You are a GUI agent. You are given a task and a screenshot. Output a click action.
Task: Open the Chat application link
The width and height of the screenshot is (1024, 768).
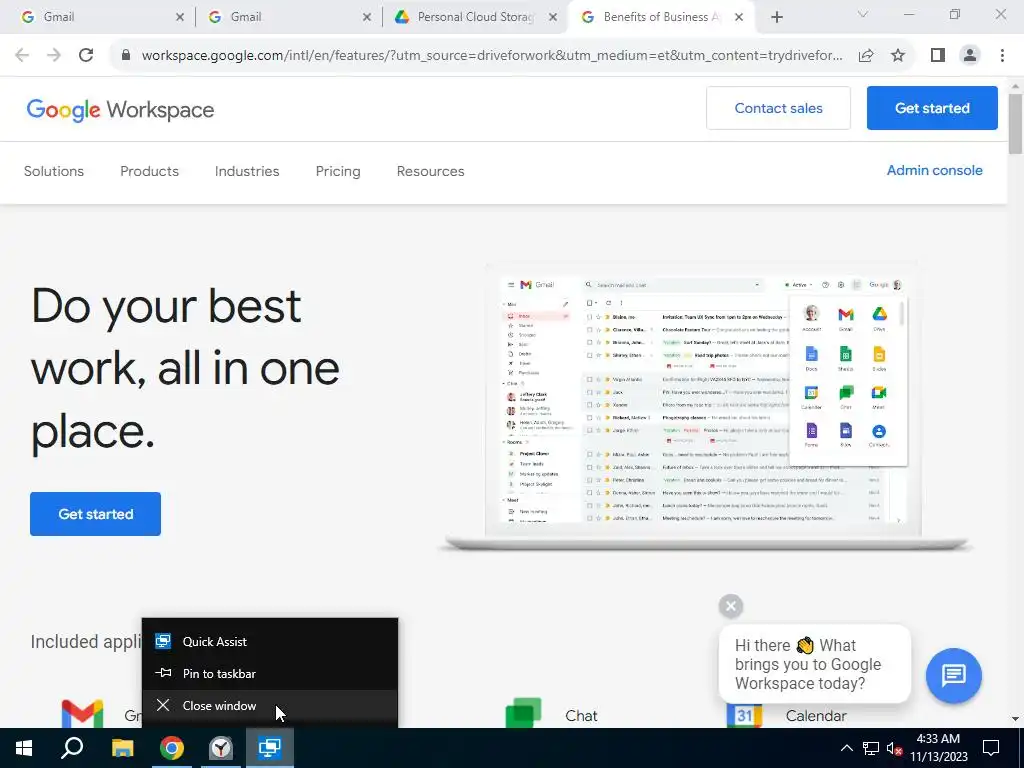coord(581,716)
